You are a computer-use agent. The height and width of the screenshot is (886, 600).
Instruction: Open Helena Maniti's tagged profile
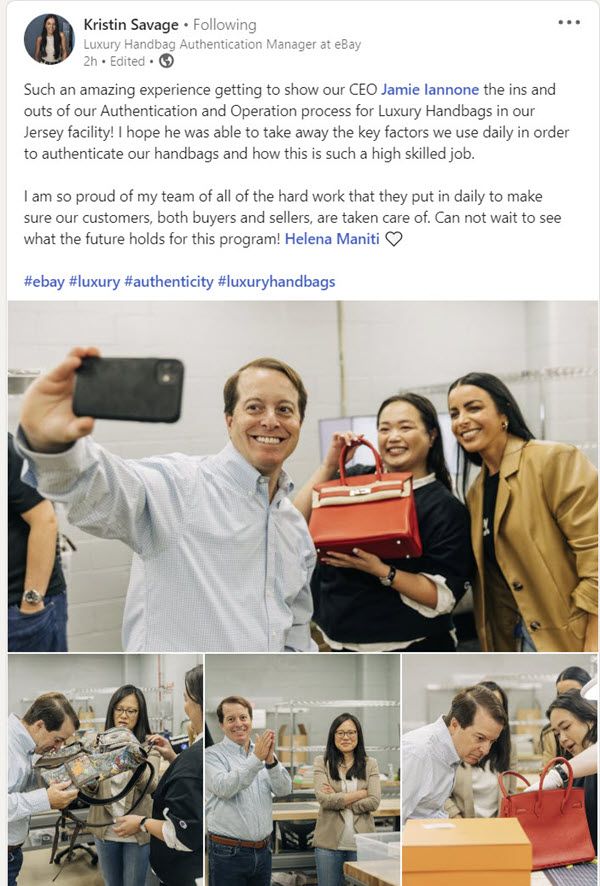332,239
